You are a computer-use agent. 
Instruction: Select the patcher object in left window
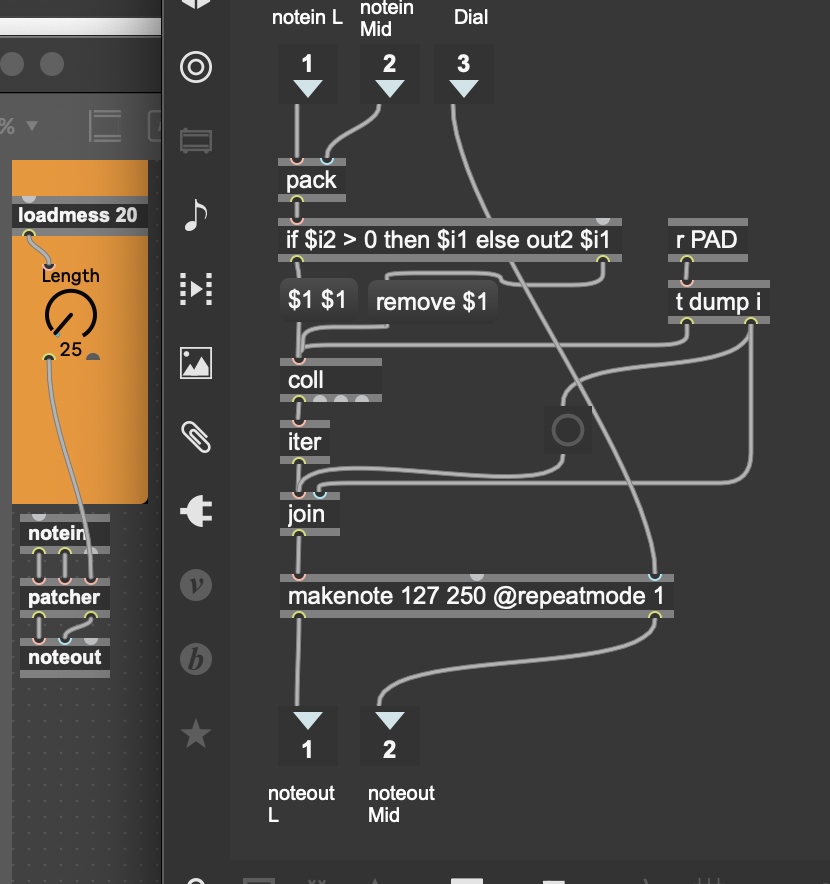65,598
